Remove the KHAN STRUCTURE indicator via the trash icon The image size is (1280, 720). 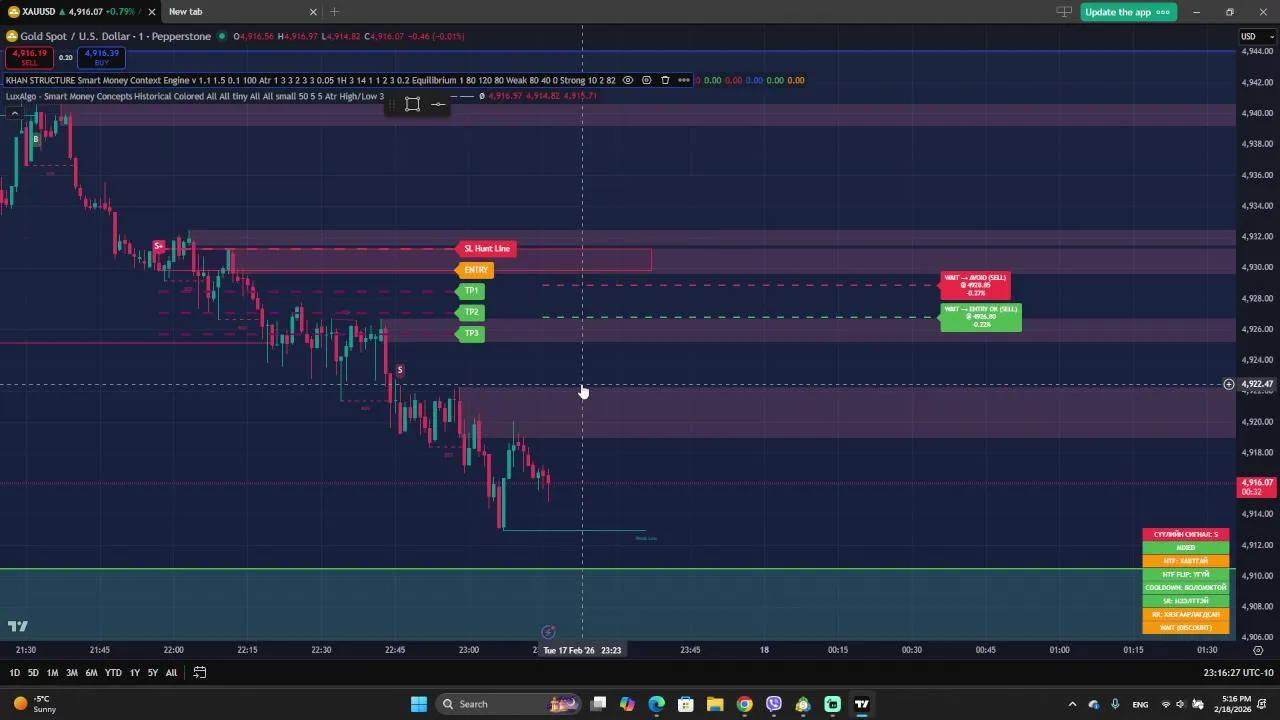click(x=665, y=80)
